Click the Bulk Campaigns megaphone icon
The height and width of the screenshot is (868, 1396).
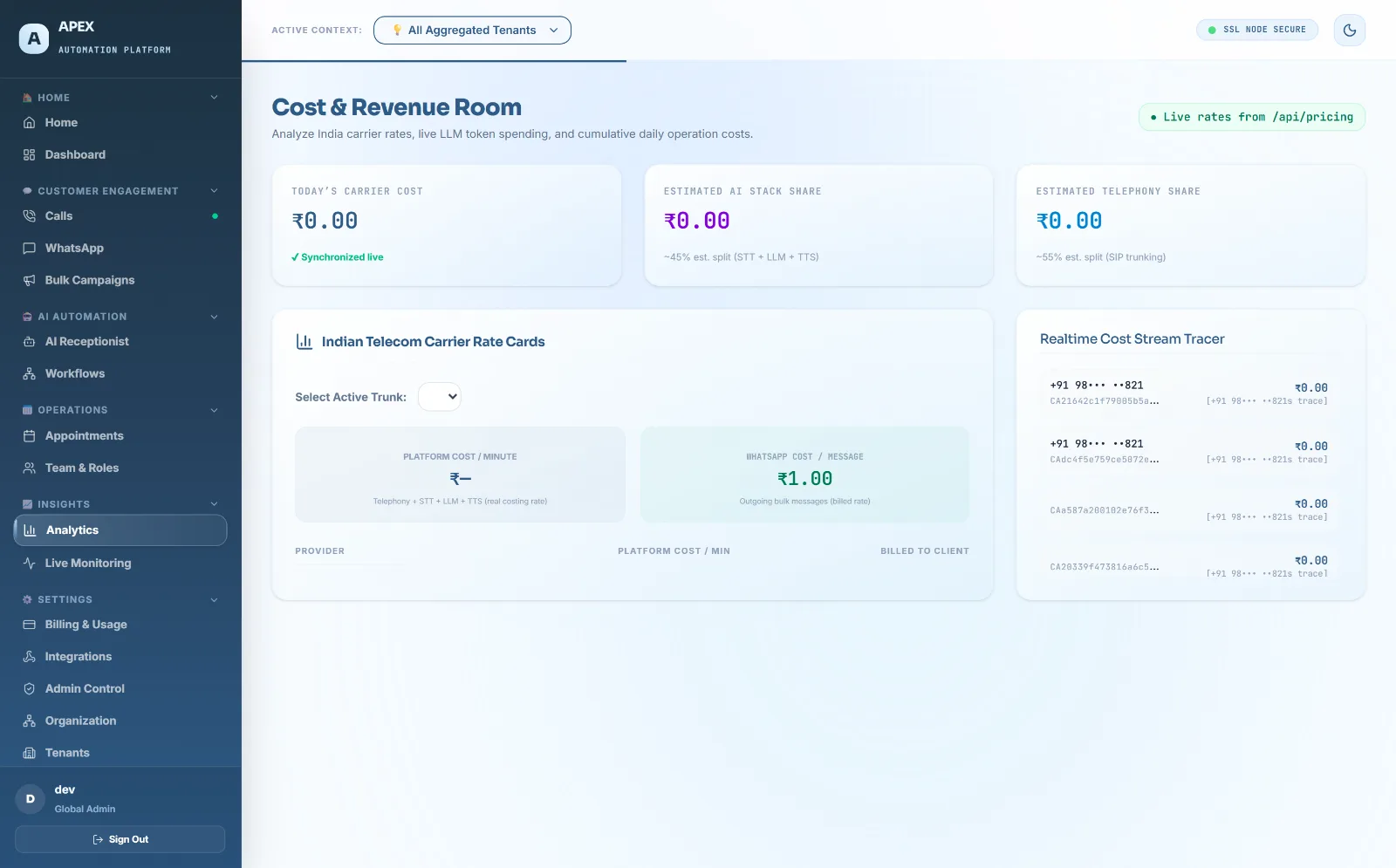coord(29,281)
